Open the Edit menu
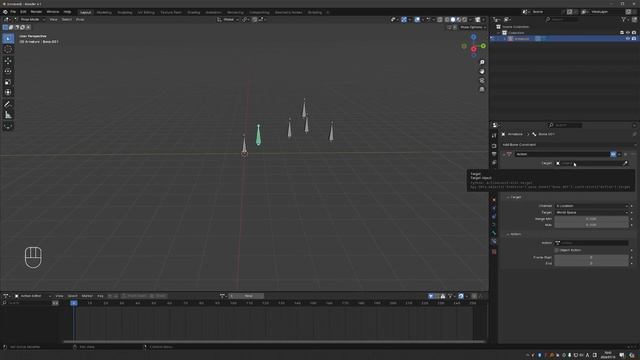Viewport: 640px width, 360px height. click(23, 12)
